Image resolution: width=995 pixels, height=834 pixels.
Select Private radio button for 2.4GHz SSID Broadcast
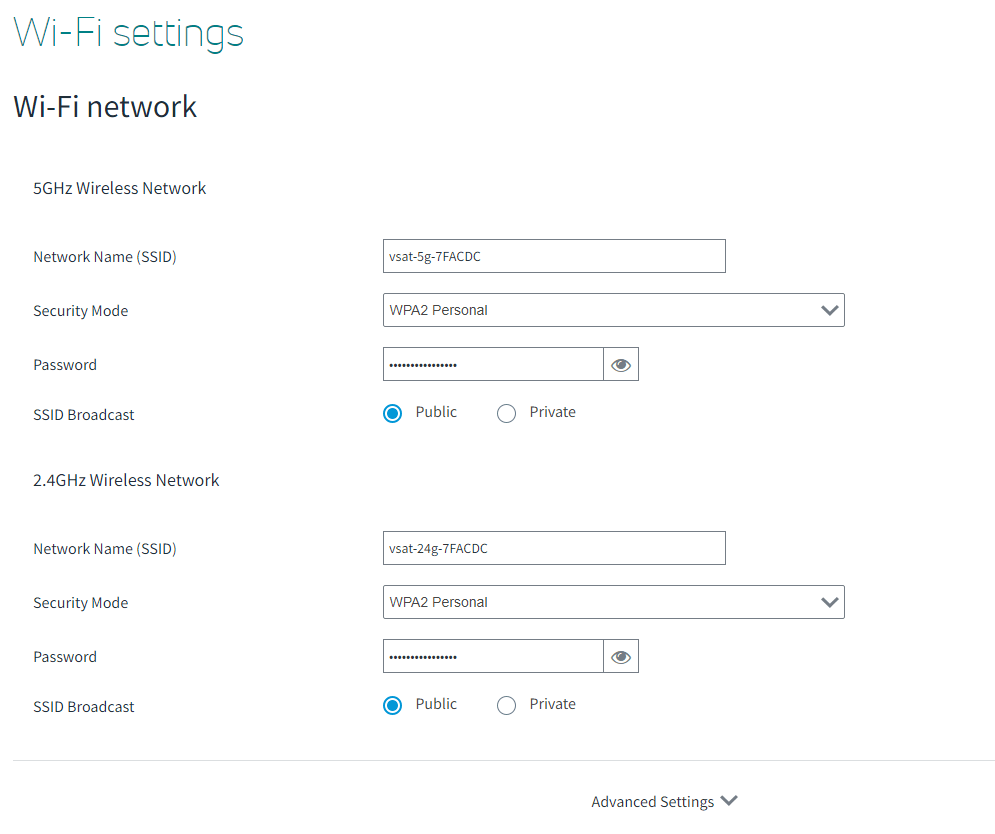tap(506, 705)
